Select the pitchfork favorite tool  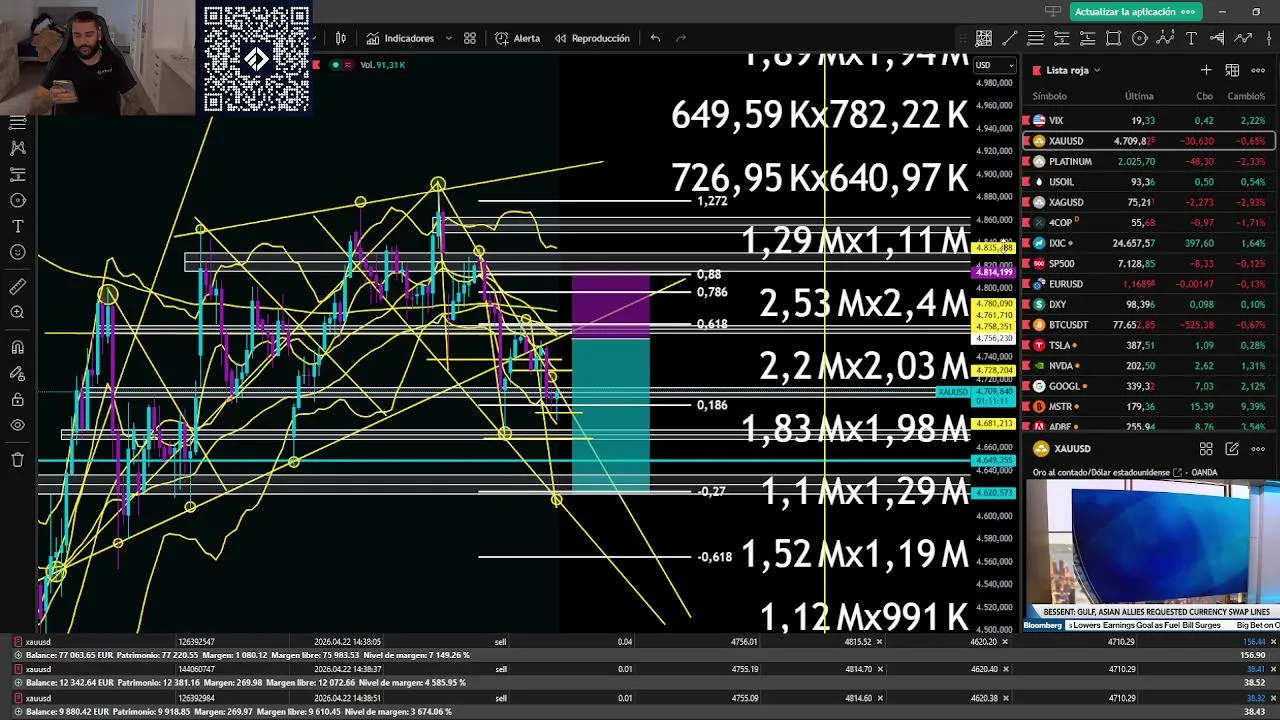1217,38
